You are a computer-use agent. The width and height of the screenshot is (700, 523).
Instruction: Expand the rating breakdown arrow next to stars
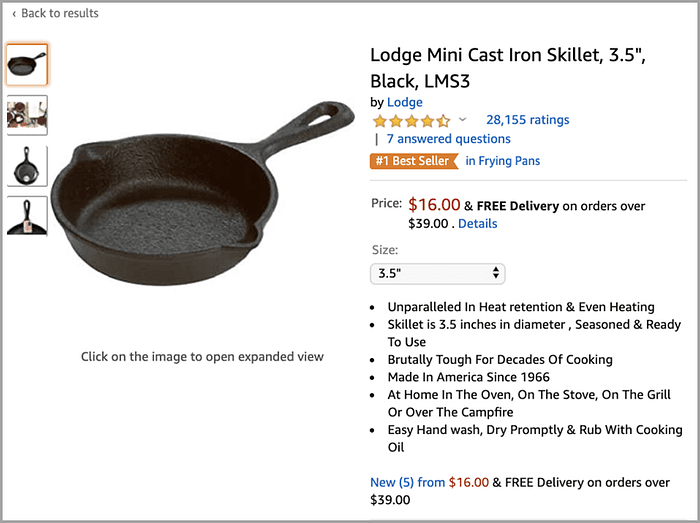(462, 120)
